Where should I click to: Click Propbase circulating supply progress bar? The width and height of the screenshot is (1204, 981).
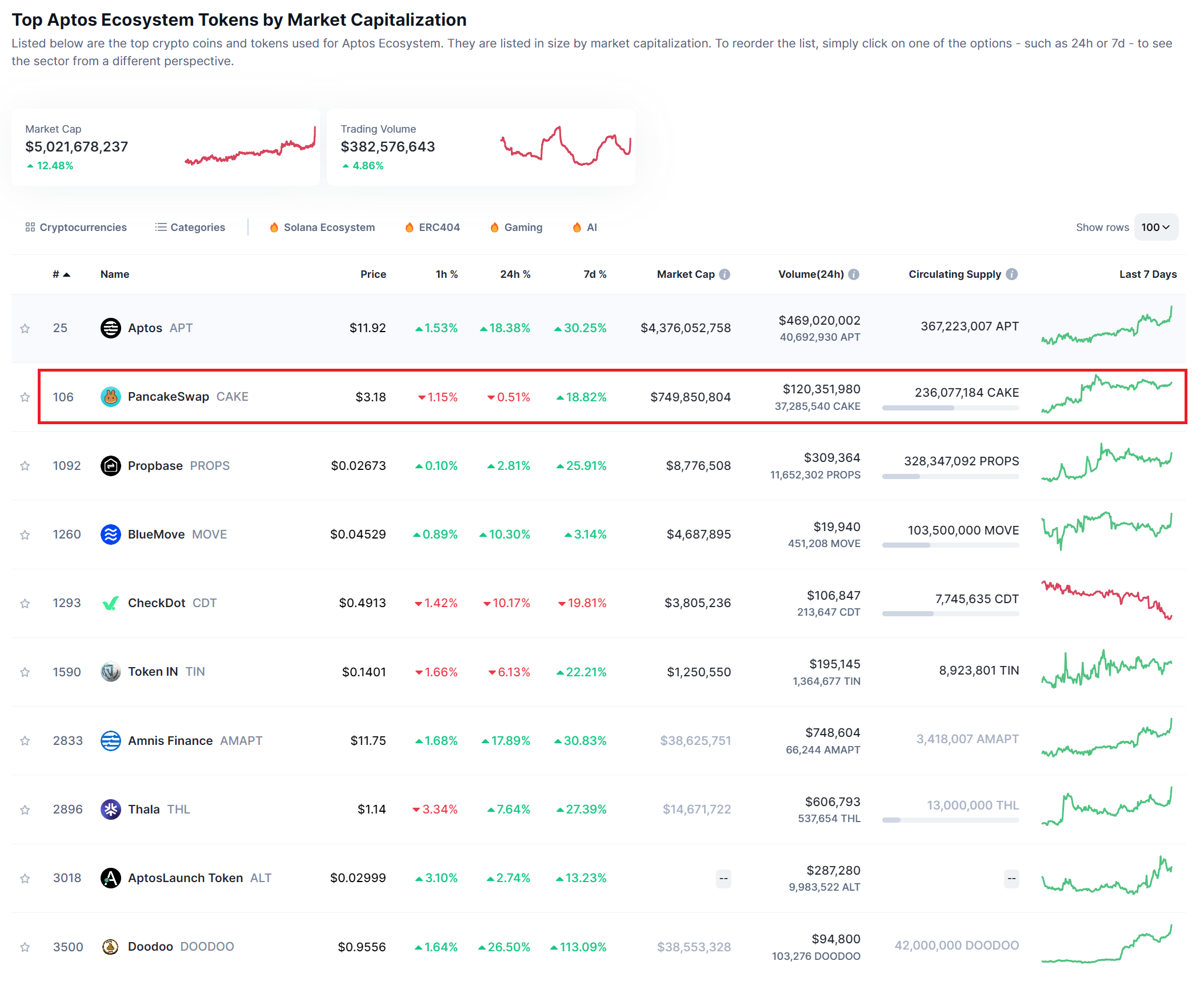point(950,477)
